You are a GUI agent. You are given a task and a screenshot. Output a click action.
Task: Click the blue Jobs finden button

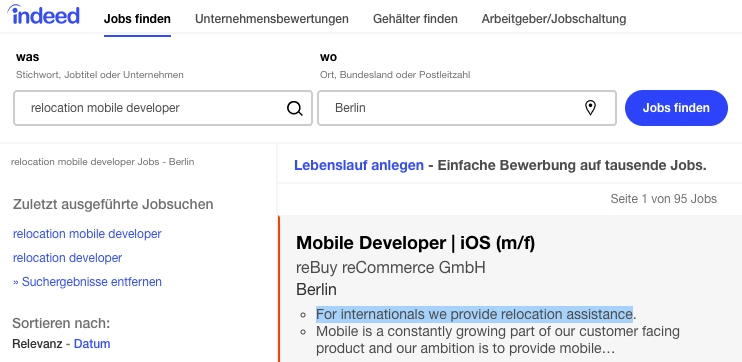[676, 108]
